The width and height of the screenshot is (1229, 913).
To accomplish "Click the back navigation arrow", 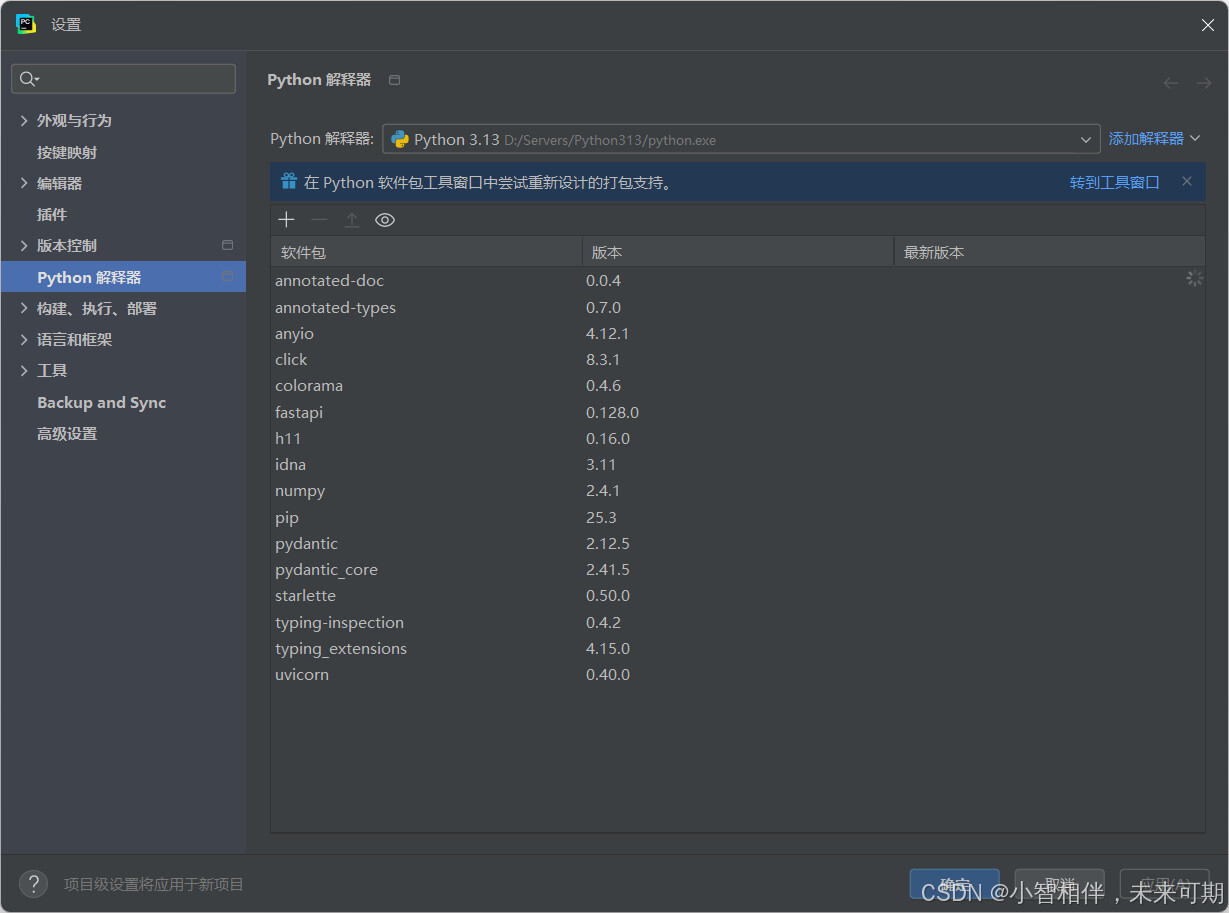I will (x=1171, y=83).
